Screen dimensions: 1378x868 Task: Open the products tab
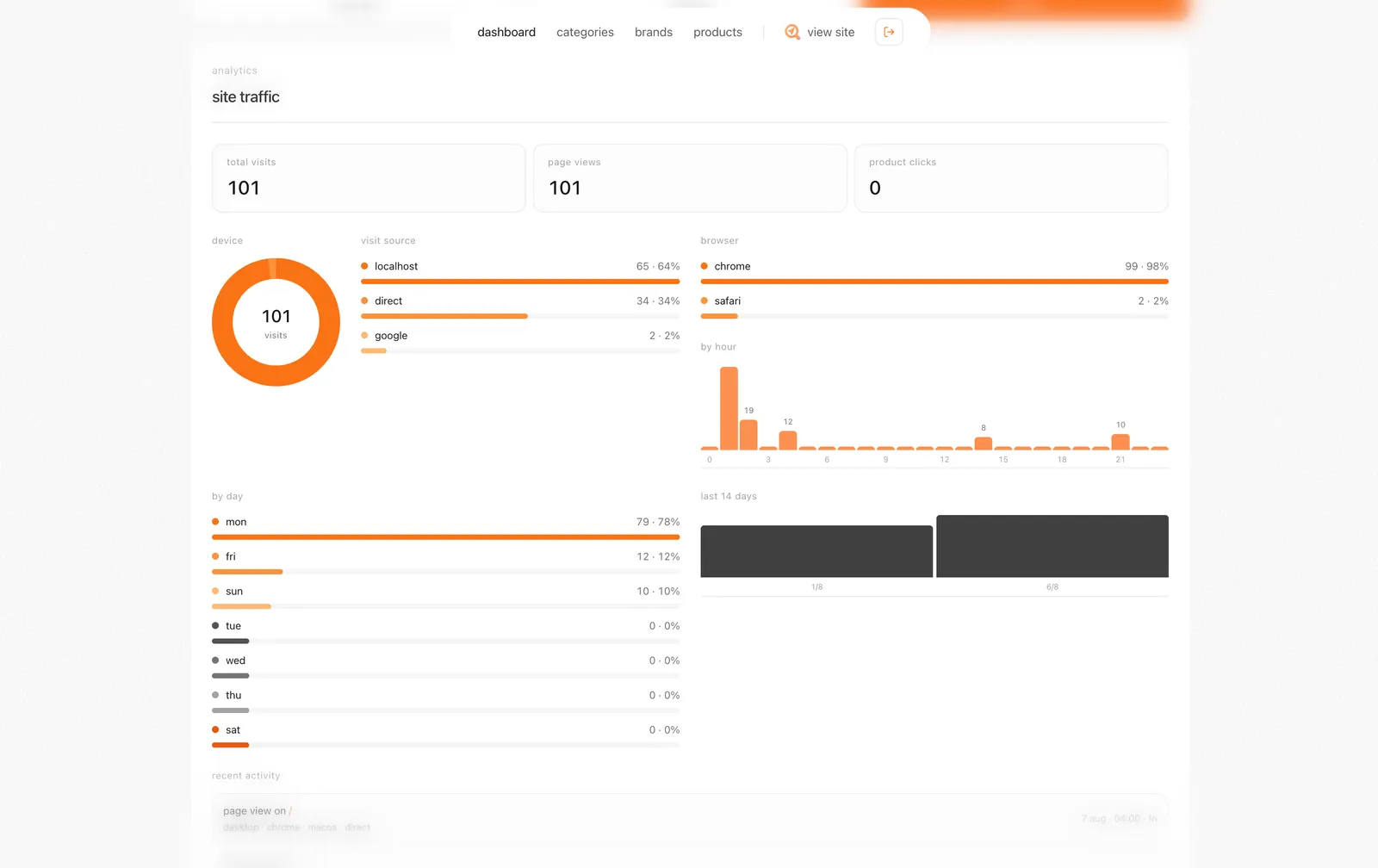pyautogui.click(x=717, y=32)
